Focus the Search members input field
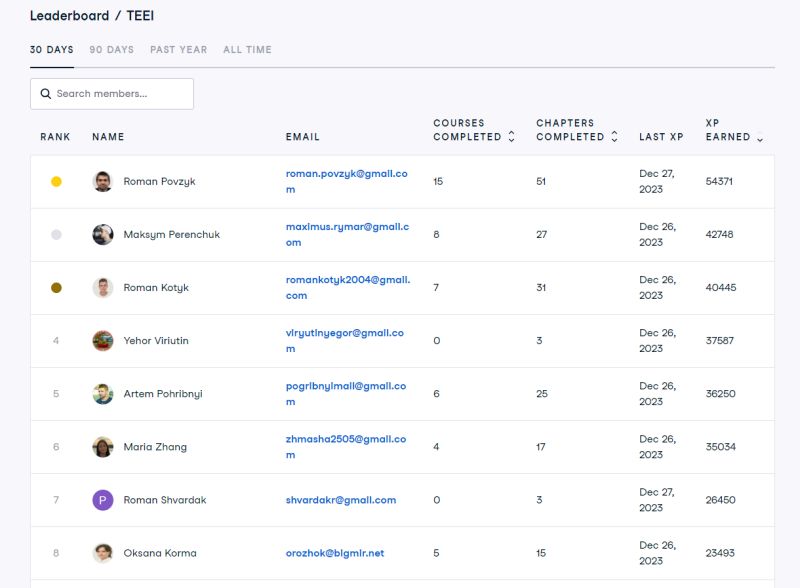Image resolution: width=800 pixels, height=588 pixels. [120, 94]
